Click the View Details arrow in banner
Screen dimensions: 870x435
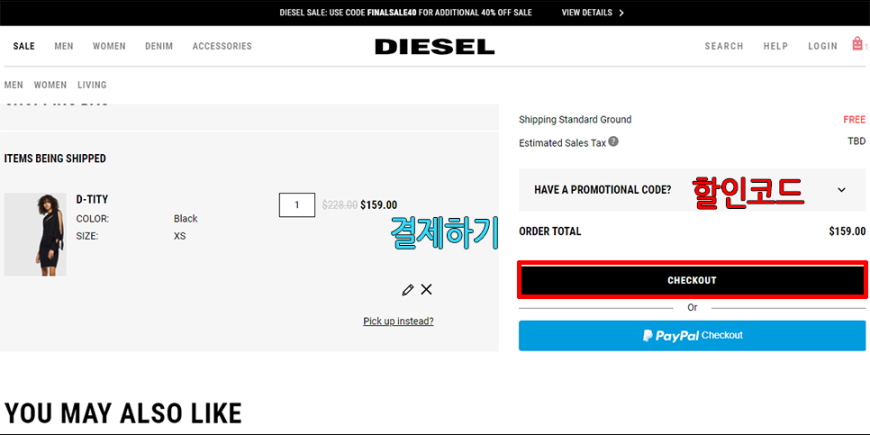[x=621, y=13]
